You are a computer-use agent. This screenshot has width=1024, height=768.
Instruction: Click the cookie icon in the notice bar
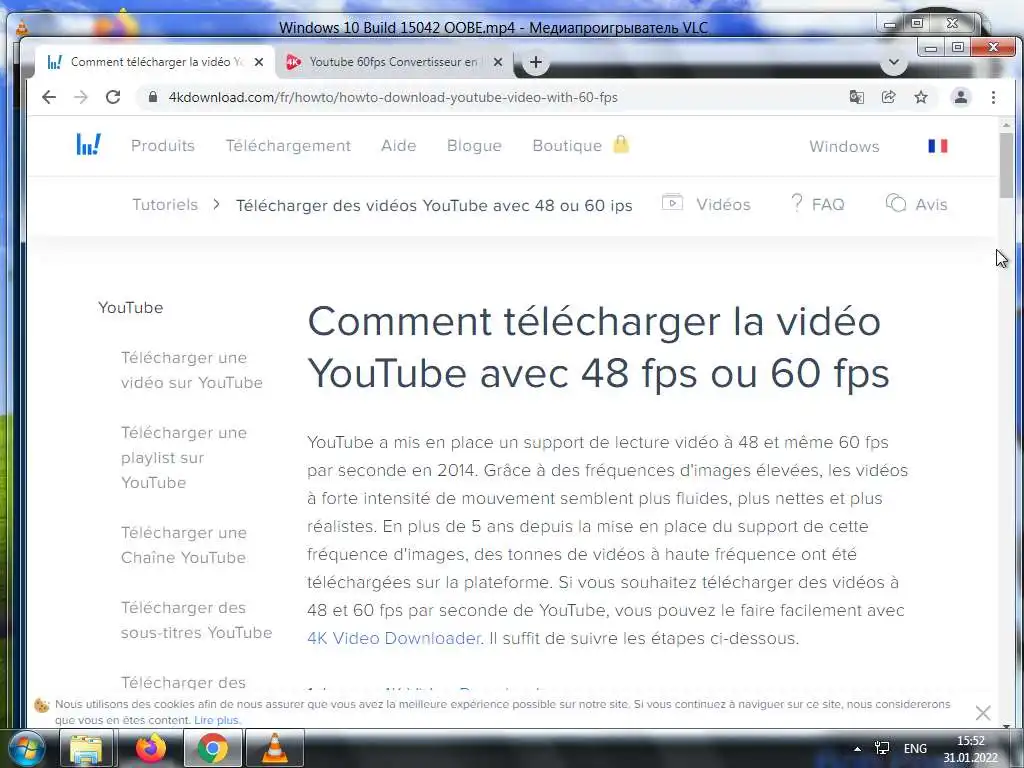(42, 705)
